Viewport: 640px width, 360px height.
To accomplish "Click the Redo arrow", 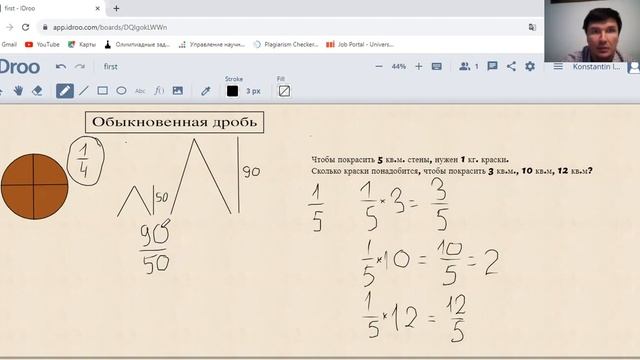I will 80,67.
